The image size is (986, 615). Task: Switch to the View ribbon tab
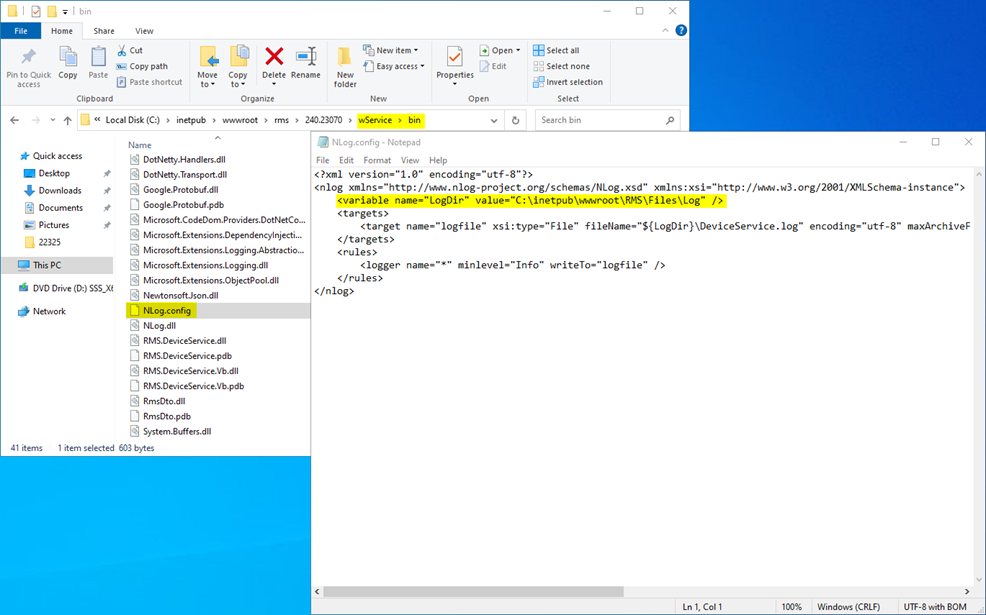click(144, 31)
